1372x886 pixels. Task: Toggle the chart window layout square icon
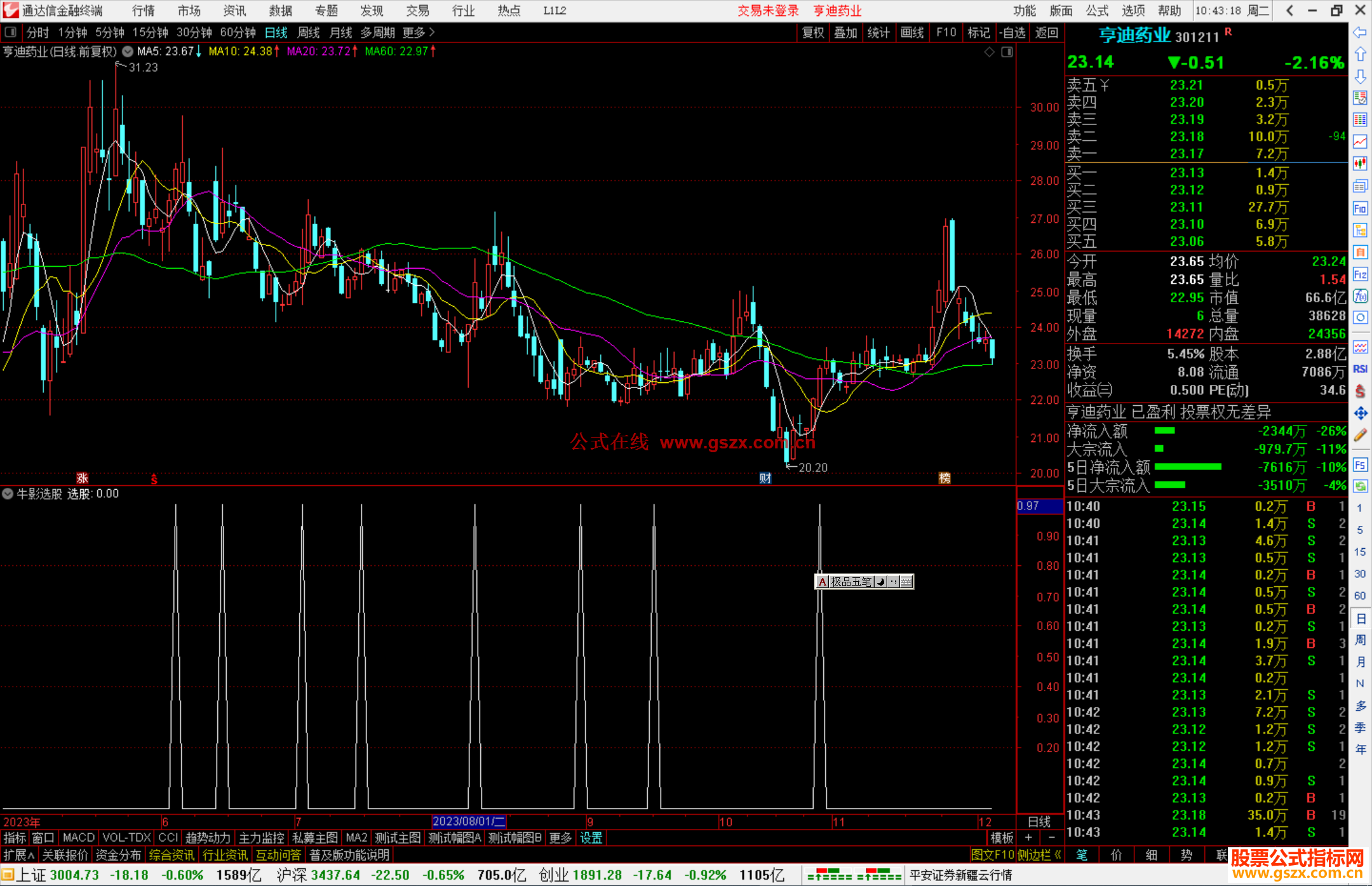point(1007,52)
